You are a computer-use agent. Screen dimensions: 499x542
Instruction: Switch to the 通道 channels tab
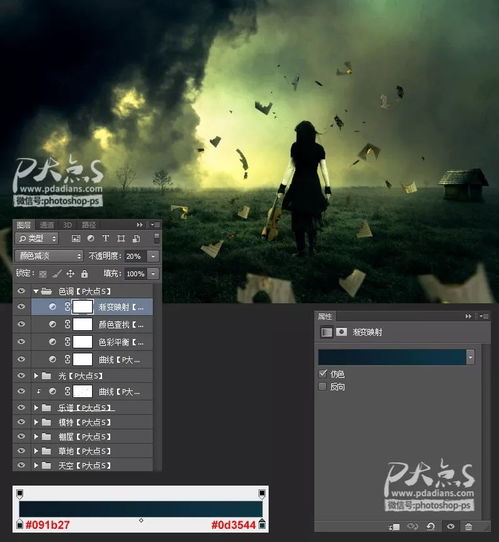(47, 225)
